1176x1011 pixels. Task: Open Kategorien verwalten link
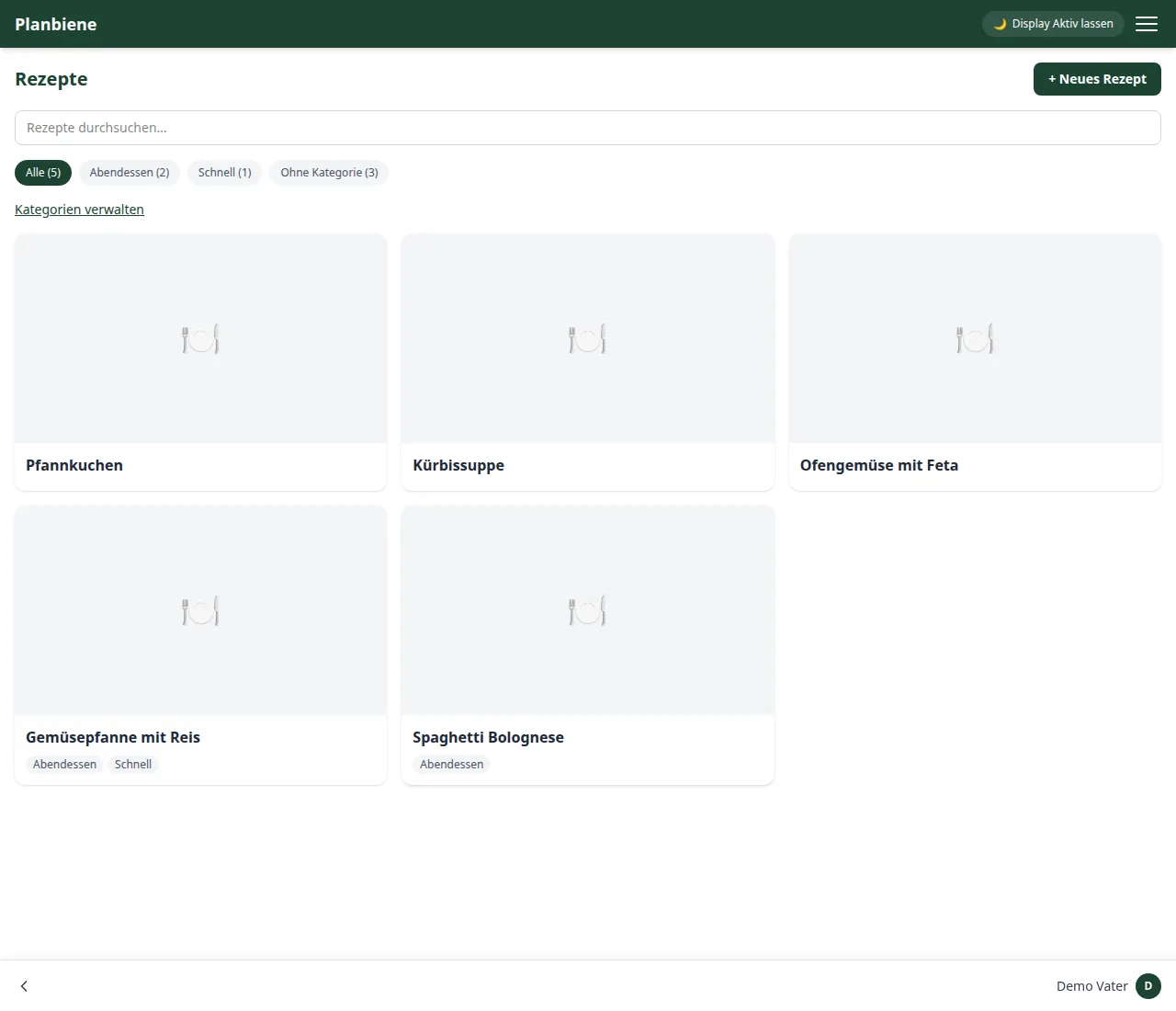tap(79, 210)
